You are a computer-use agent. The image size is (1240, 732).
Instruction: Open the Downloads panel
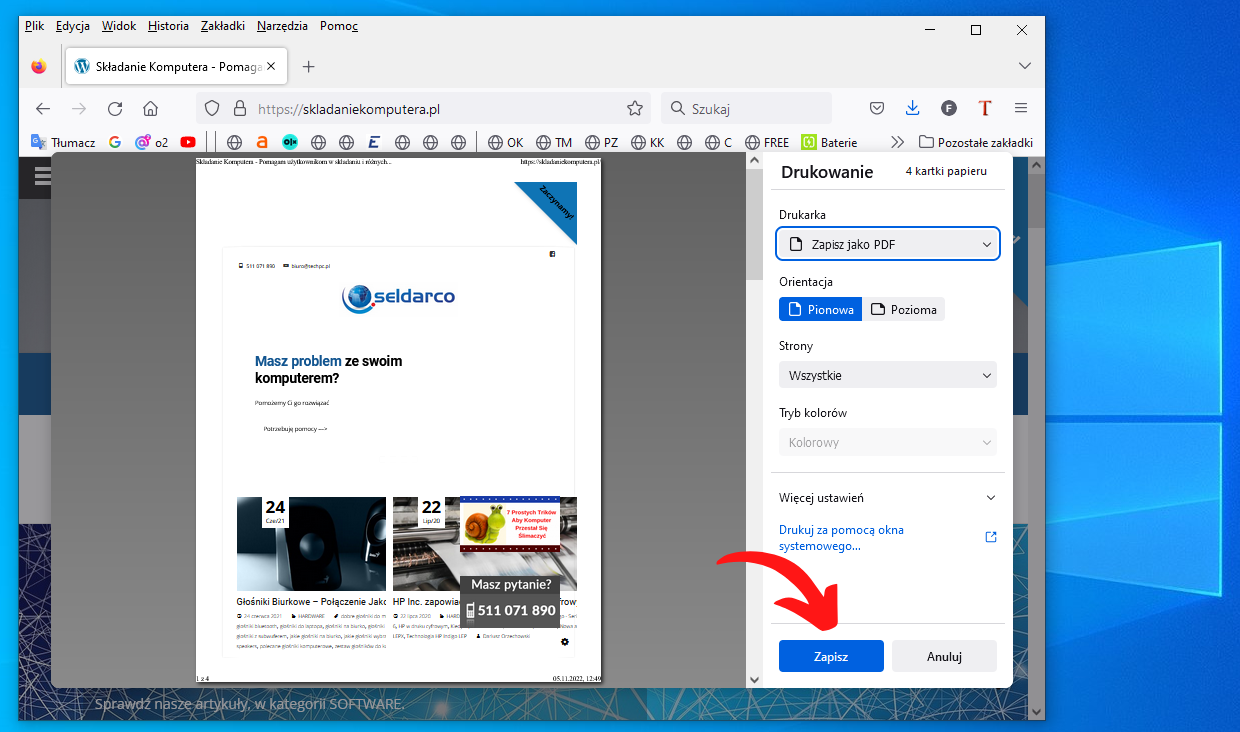[x=912, y=108]
